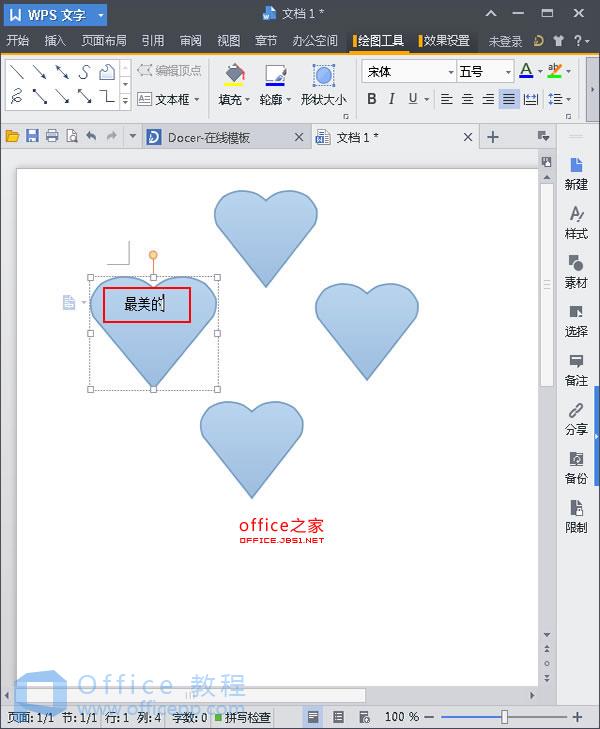Open the Styles (样式) sidebar panel
600x729 pixels.
point(576,223)
